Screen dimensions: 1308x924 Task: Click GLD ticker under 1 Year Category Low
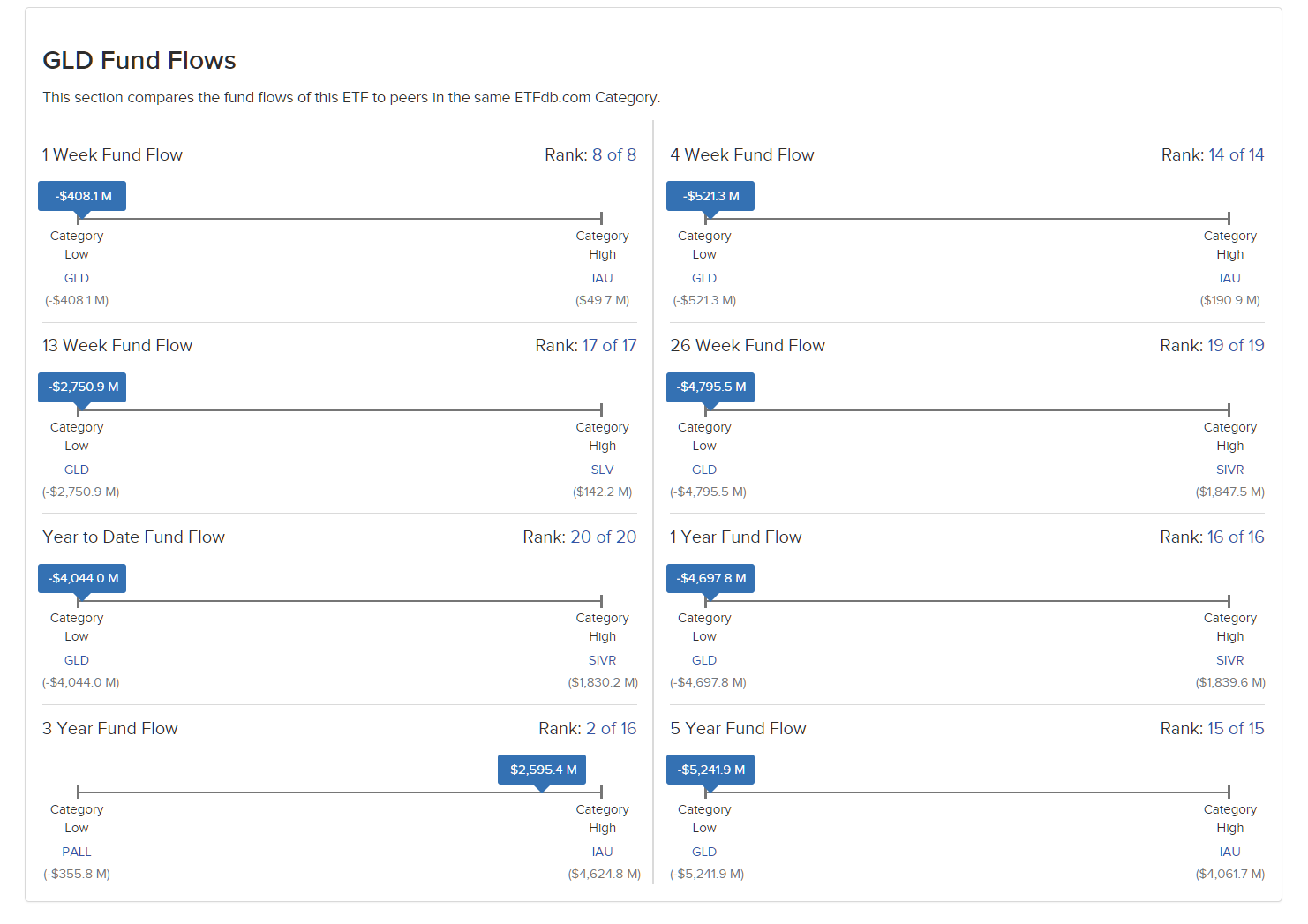704,660
